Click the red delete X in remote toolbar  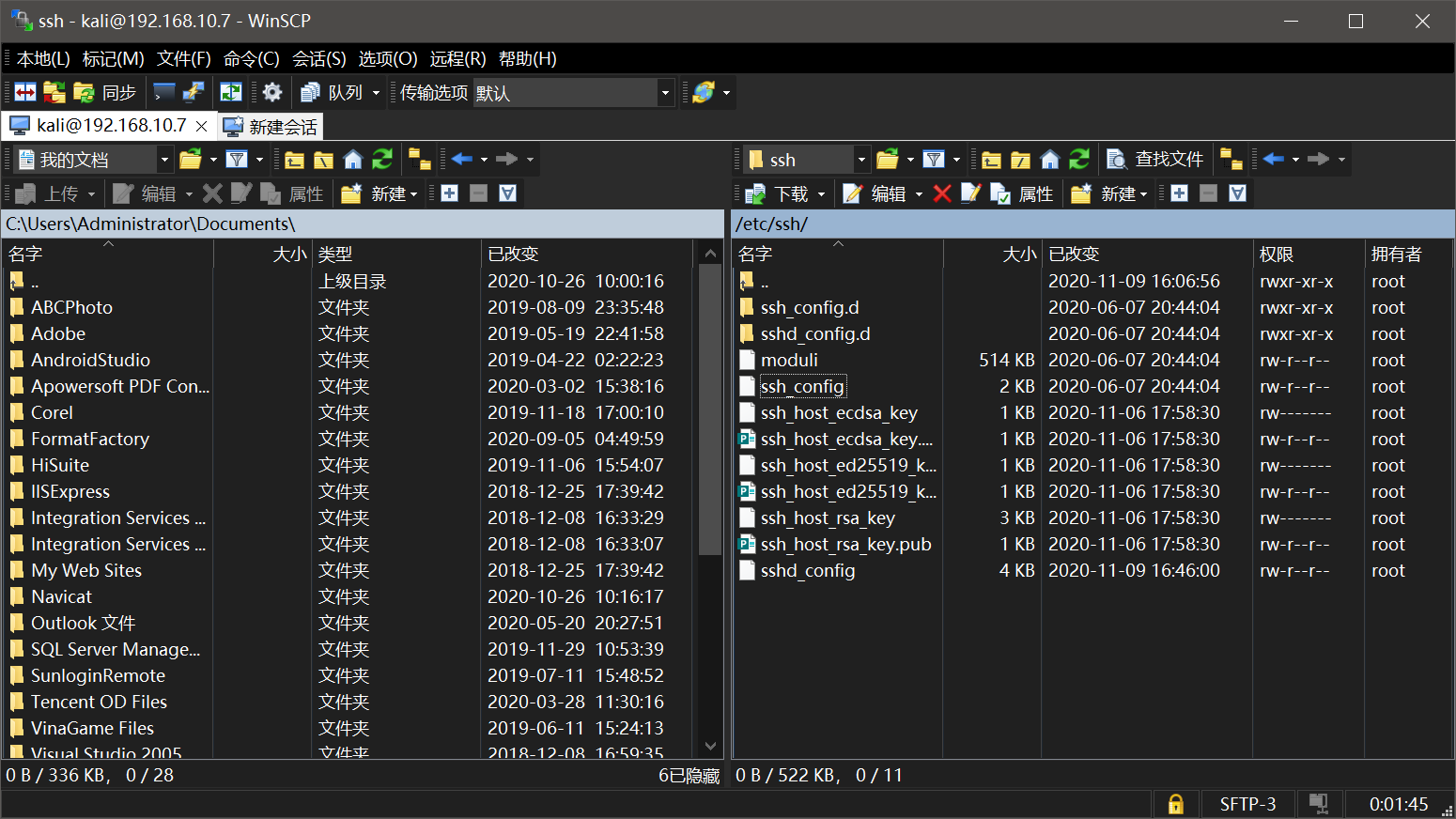[942, 193]
